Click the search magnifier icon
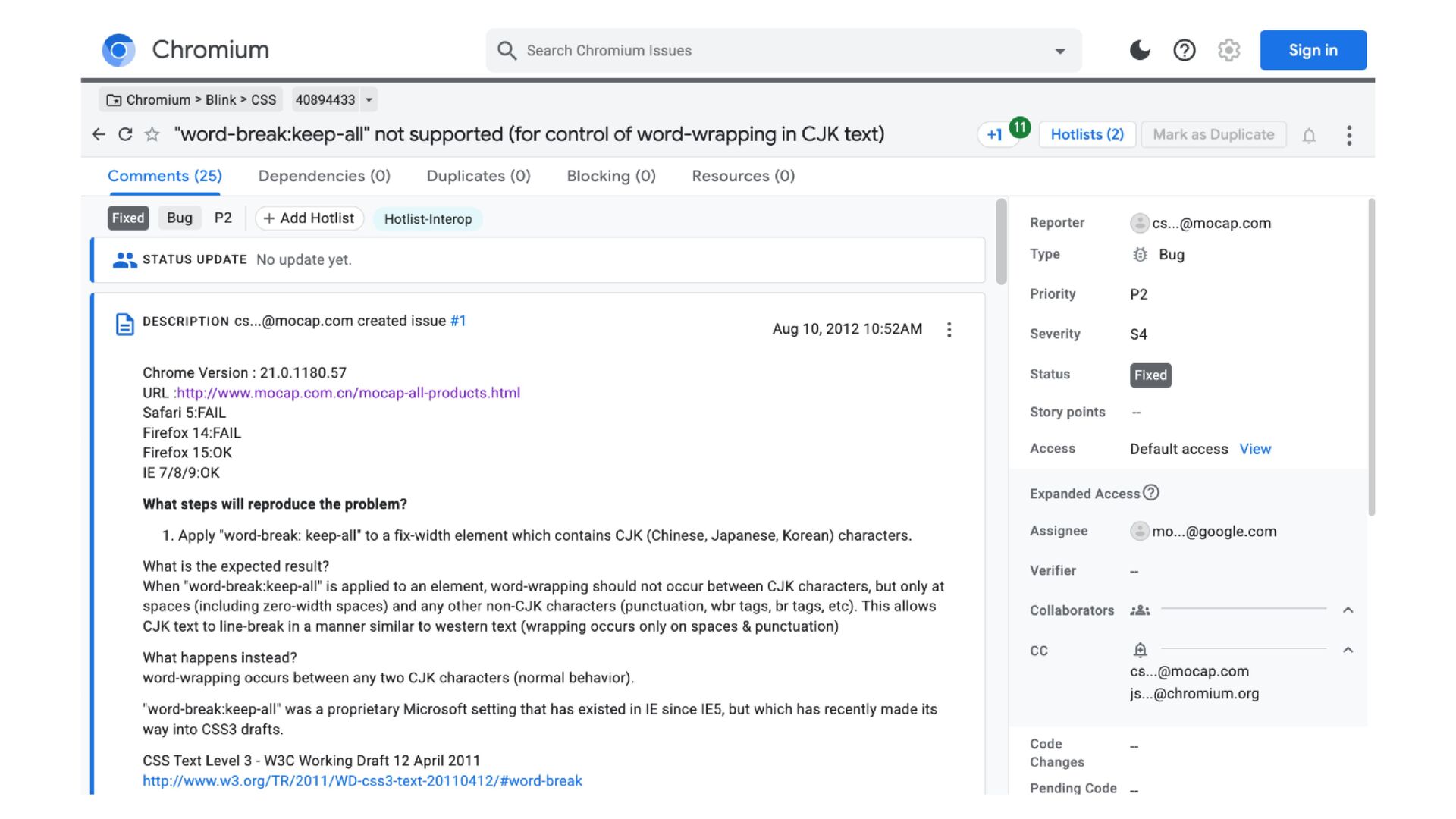The width and height of the screenshot is (1456, 819). pyautogui.click(x=507, y=51)
